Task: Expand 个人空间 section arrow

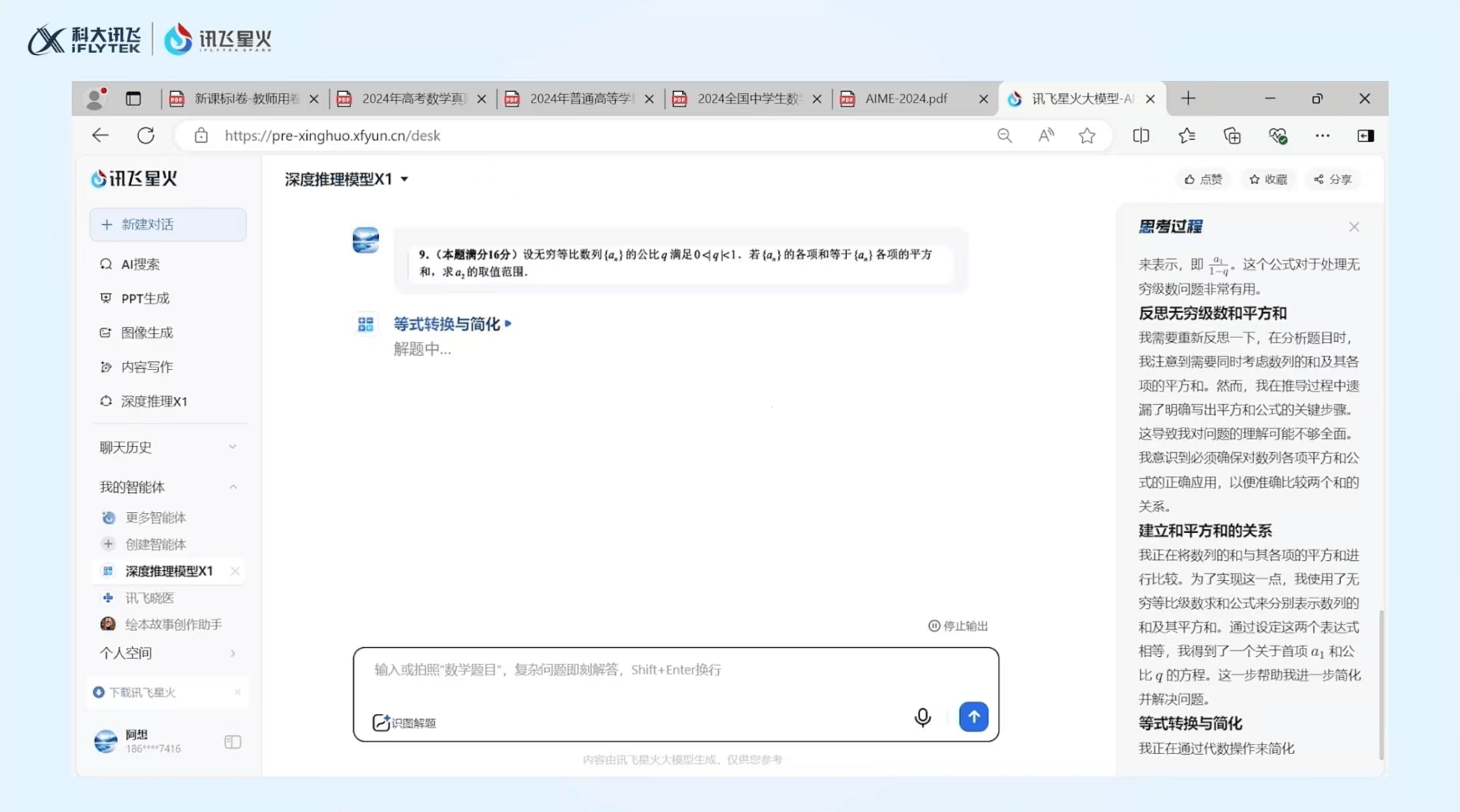Action: (x=233, y=653)
